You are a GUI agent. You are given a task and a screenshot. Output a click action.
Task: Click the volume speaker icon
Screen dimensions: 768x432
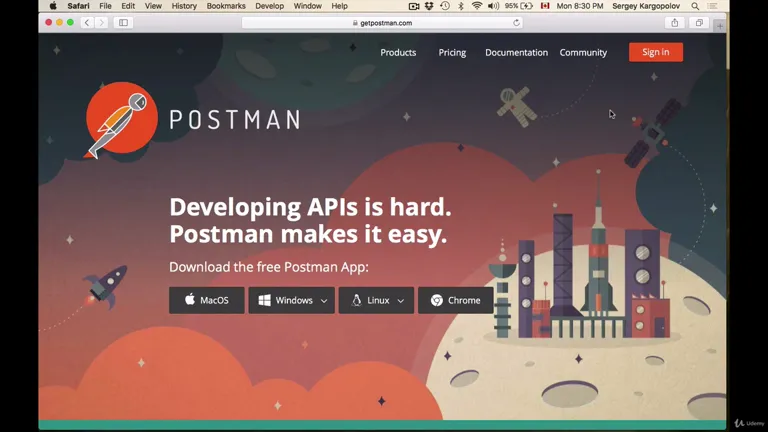coord(493,6)
